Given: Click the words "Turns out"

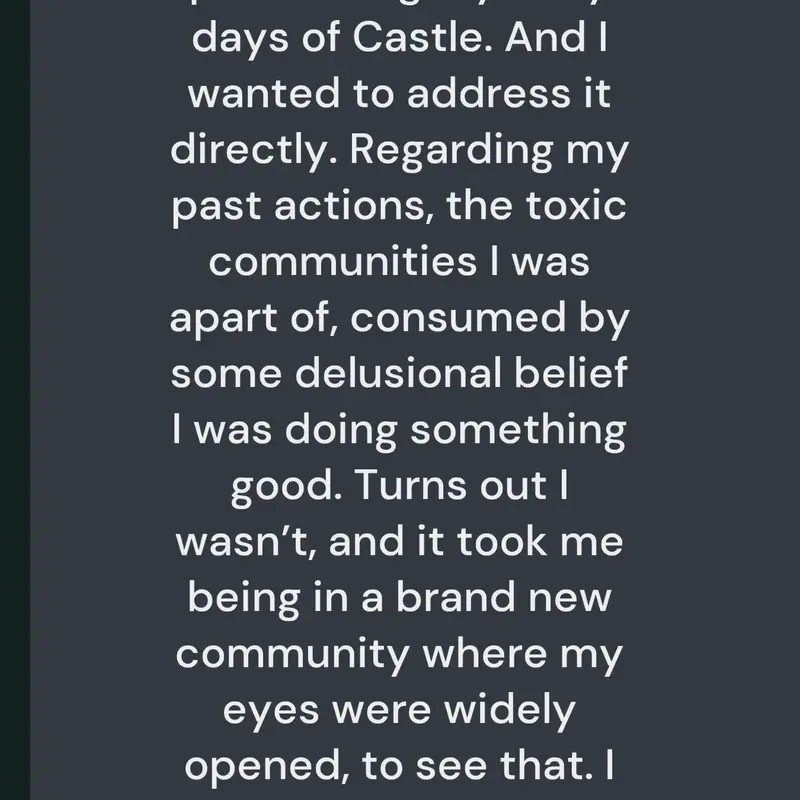Looking at the screenshot, I should pos(451,485).
